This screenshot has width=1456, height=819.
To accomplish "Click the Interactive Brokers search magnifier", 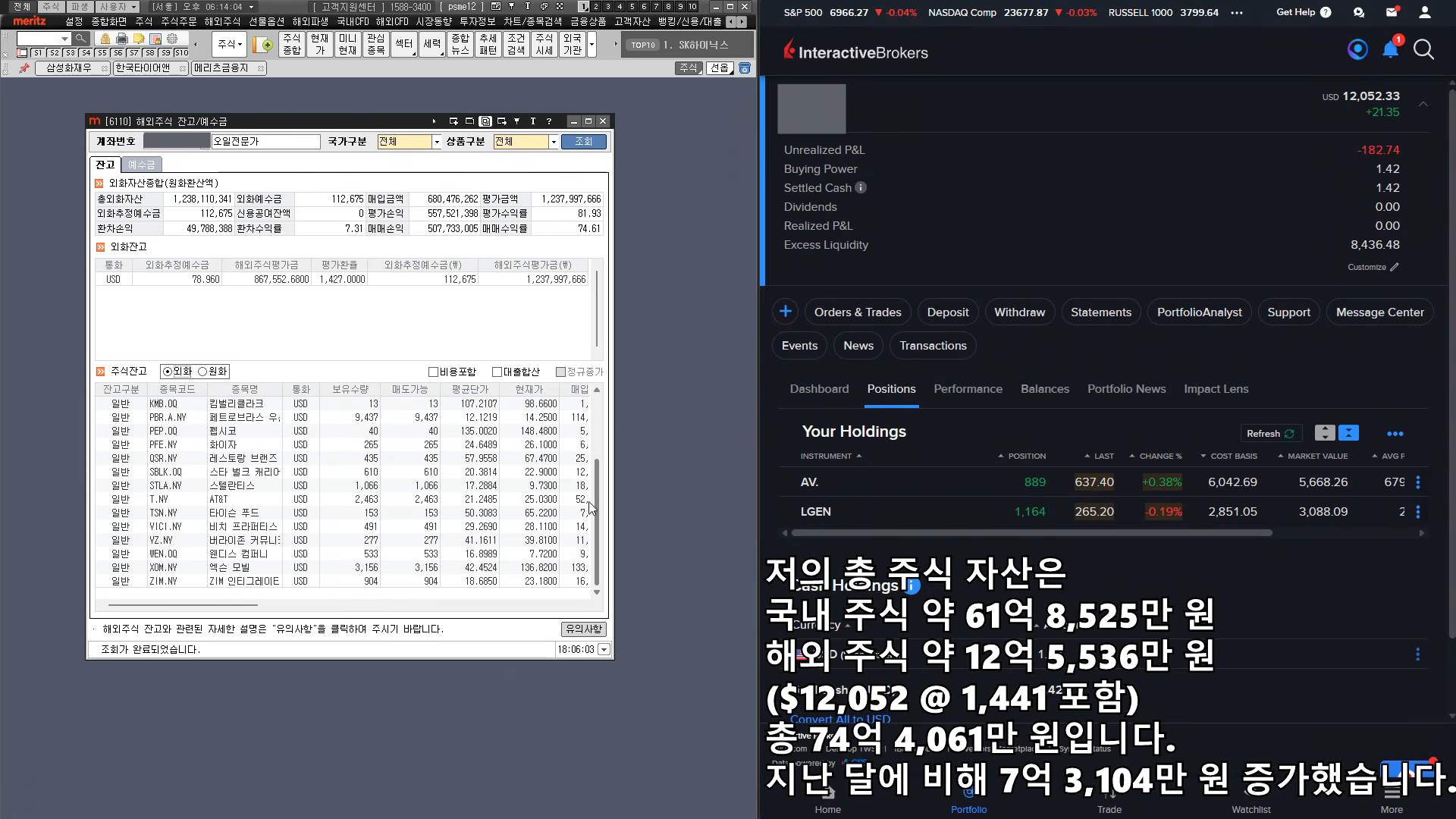I will click(x=1423, y=50).
